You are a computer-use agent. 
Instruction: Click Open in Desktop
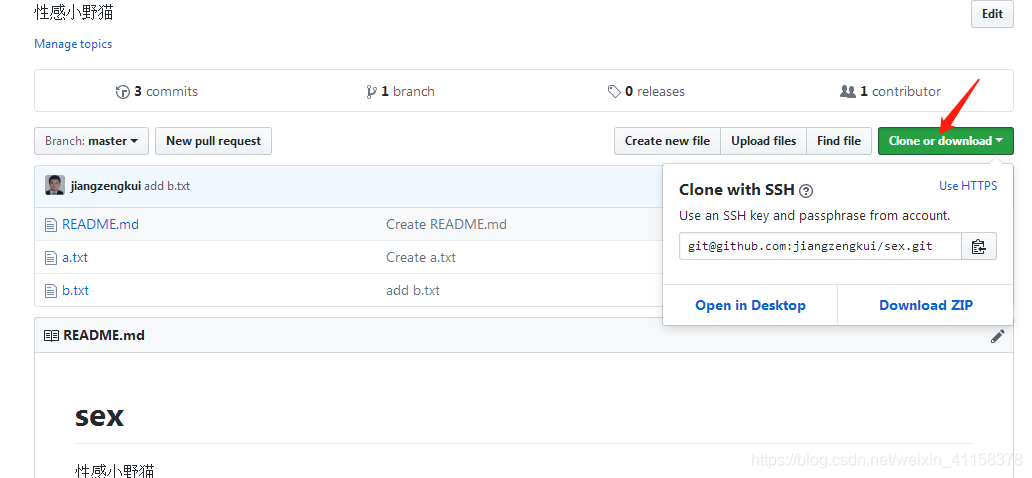tap(750, 305)
